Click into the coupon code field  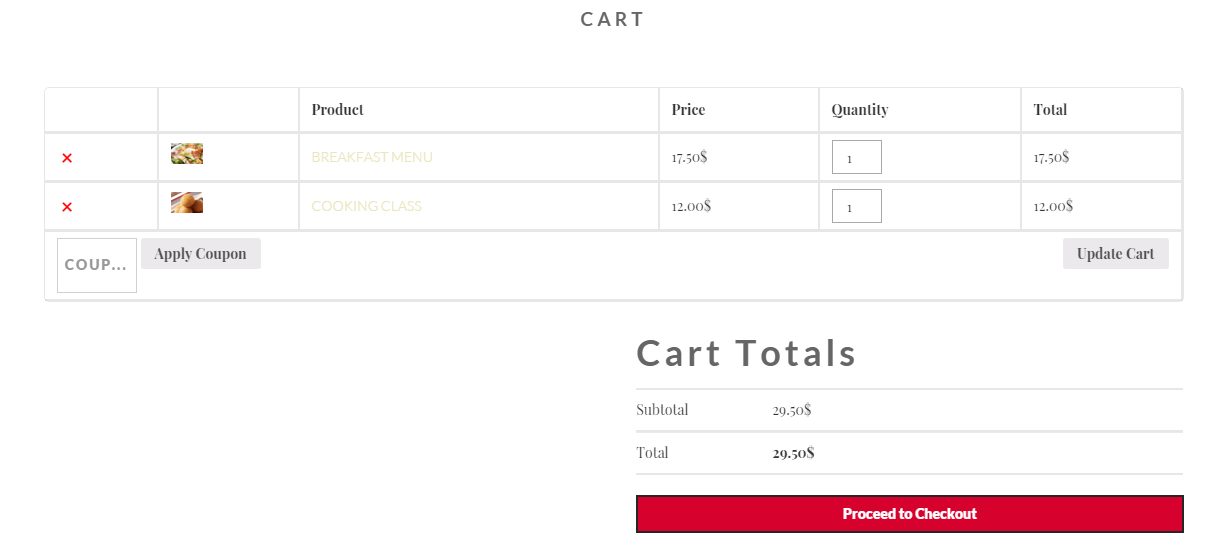(96, 265)
